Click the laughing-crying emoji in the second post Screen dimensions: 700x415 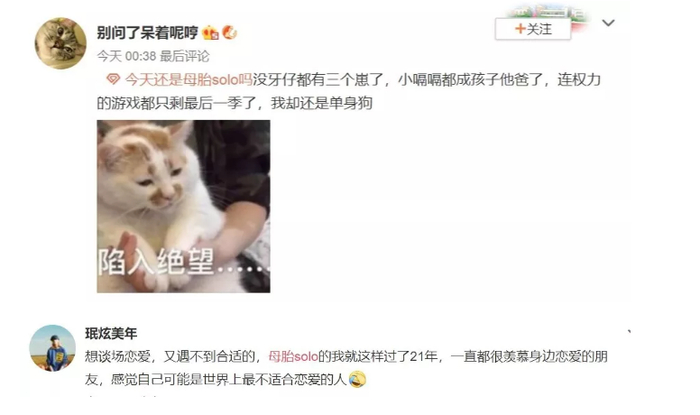[357, 379]
